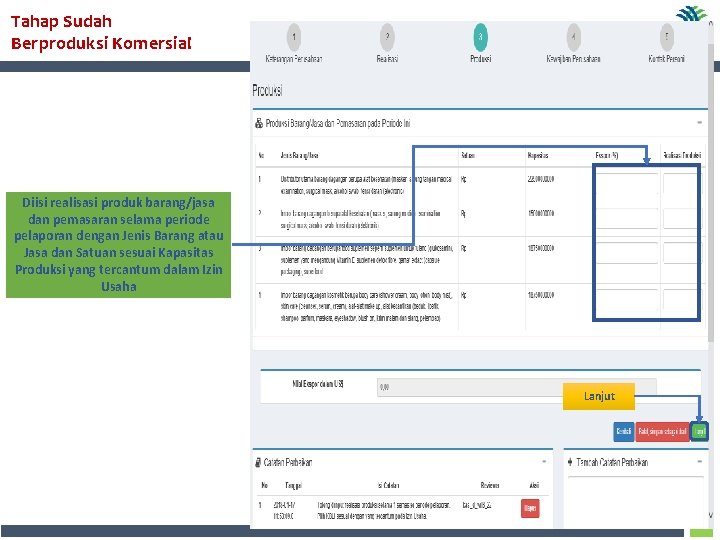Go to step 2 Realisasi circle
This screenshot has width=720, height=540.
tap(387, 37)
